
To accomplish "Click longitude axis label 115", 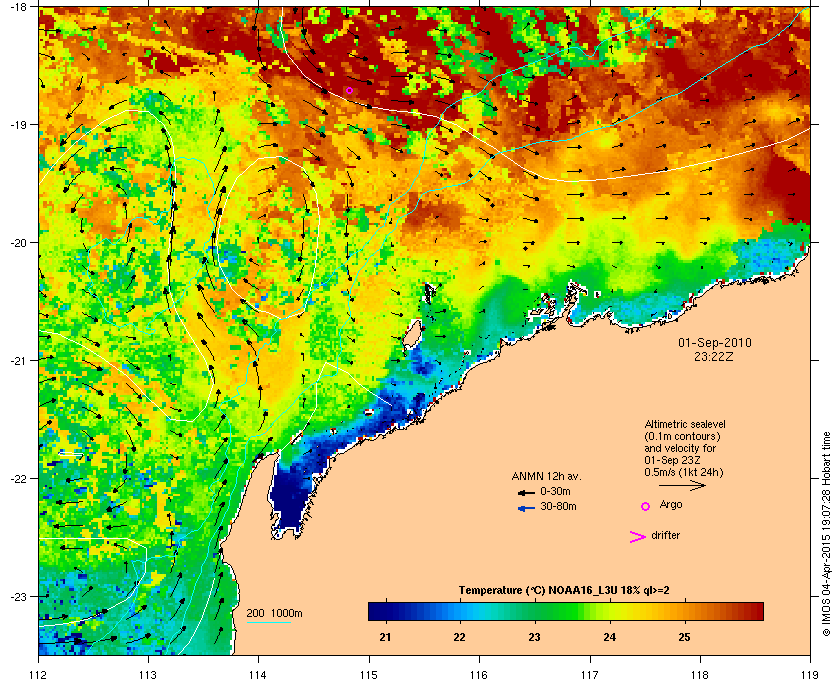I will (369, 674).
